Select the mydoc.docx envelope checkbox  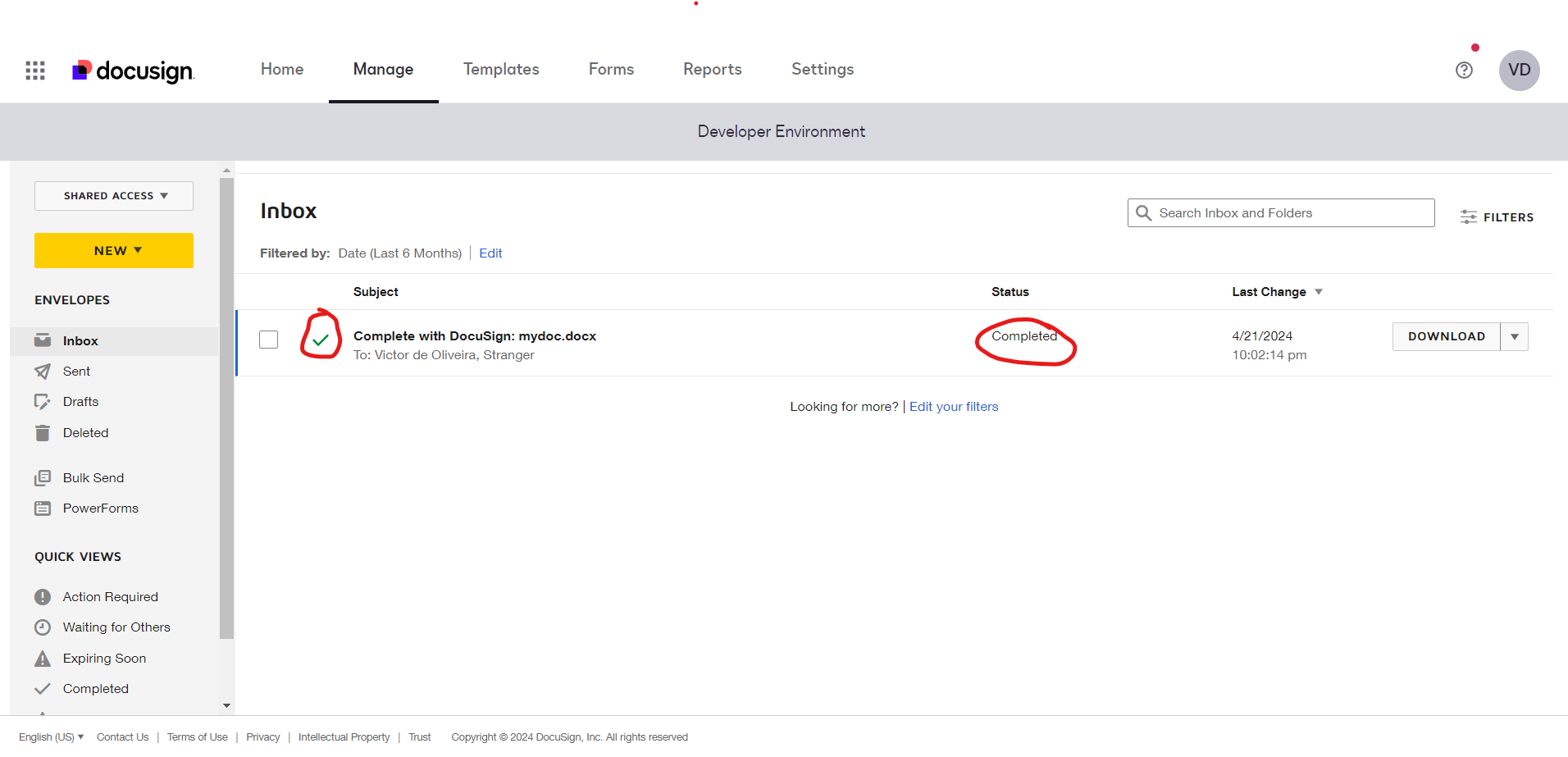pyautogui.click(x=269, y=340)
